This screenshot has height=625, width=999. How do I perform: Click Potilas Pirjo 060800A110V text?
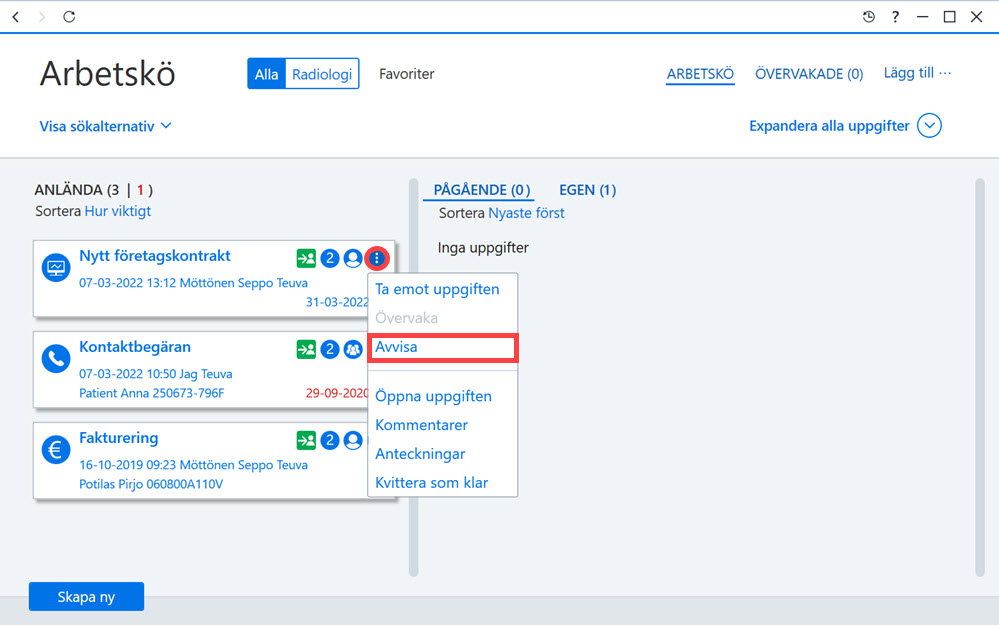[151, 484]
